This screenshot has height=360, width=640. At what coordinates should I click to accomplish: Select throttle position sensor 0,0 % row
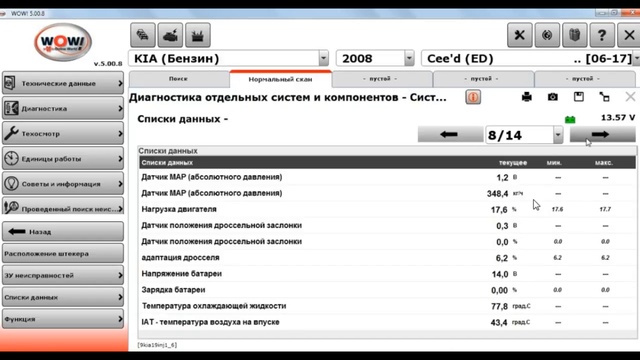(x=387, y=242)
